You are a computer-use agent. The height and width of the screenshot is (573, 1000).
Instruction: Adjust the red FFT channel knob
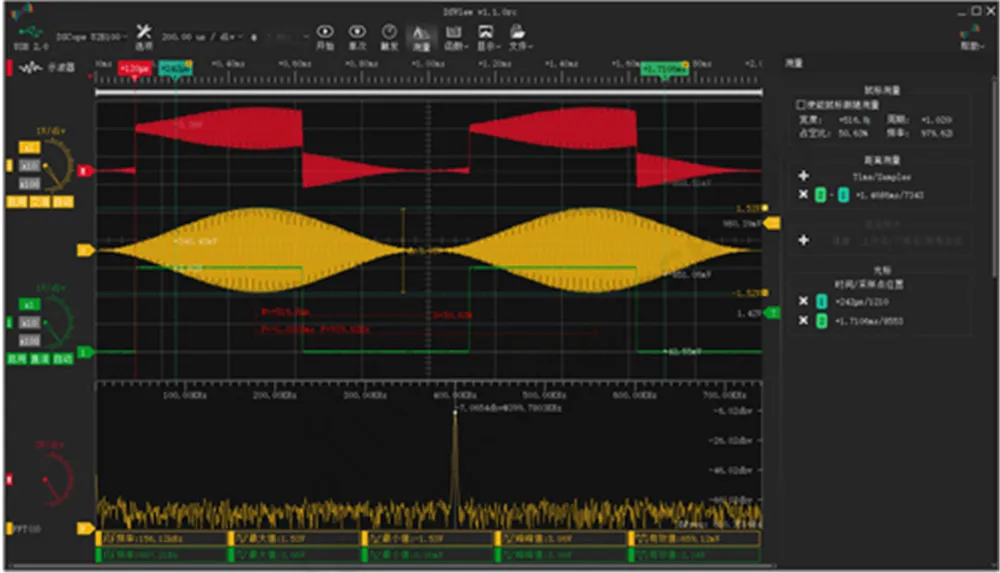tap(56, 478)
